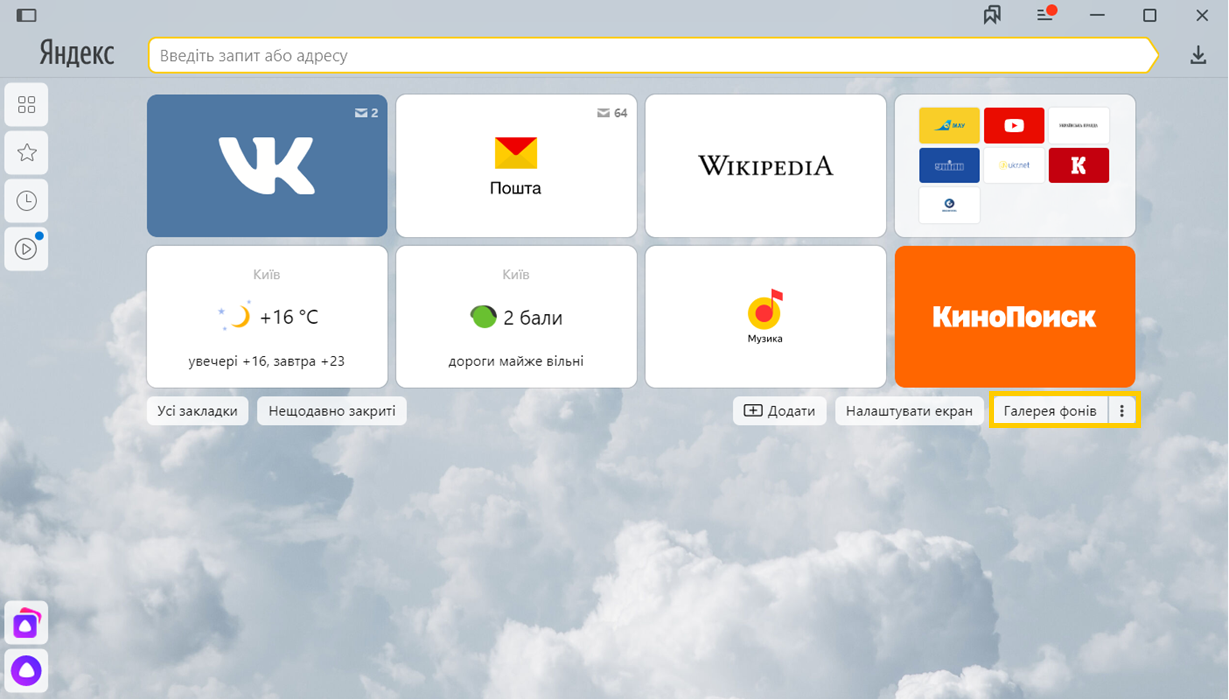Open the Київ weather tile showing +16 °C
The width and height of the screenshot is (1229, 700).
coord(267,317)
